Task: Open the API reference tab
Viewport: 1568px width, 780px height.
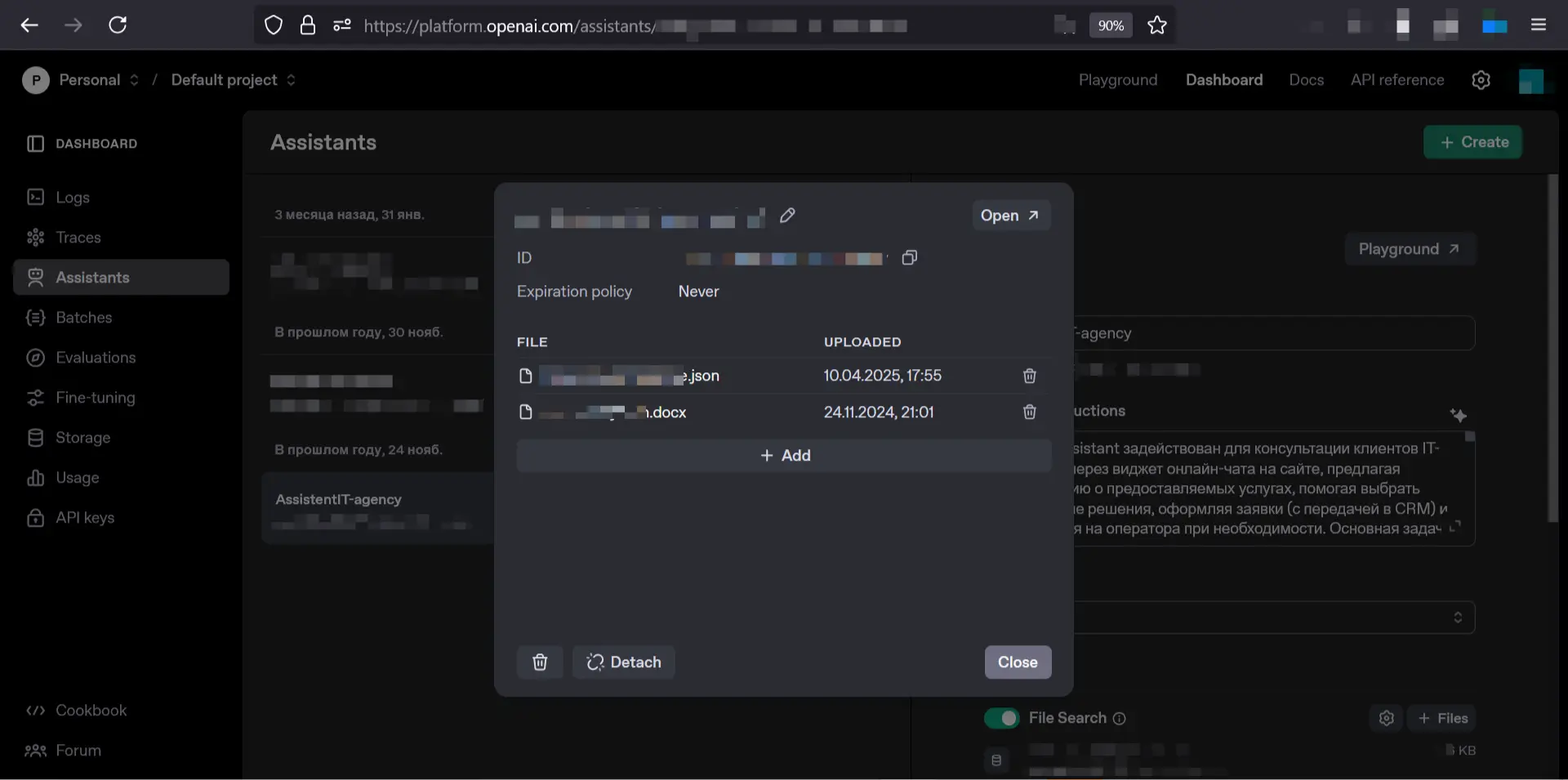Action: coord(1397,80)
